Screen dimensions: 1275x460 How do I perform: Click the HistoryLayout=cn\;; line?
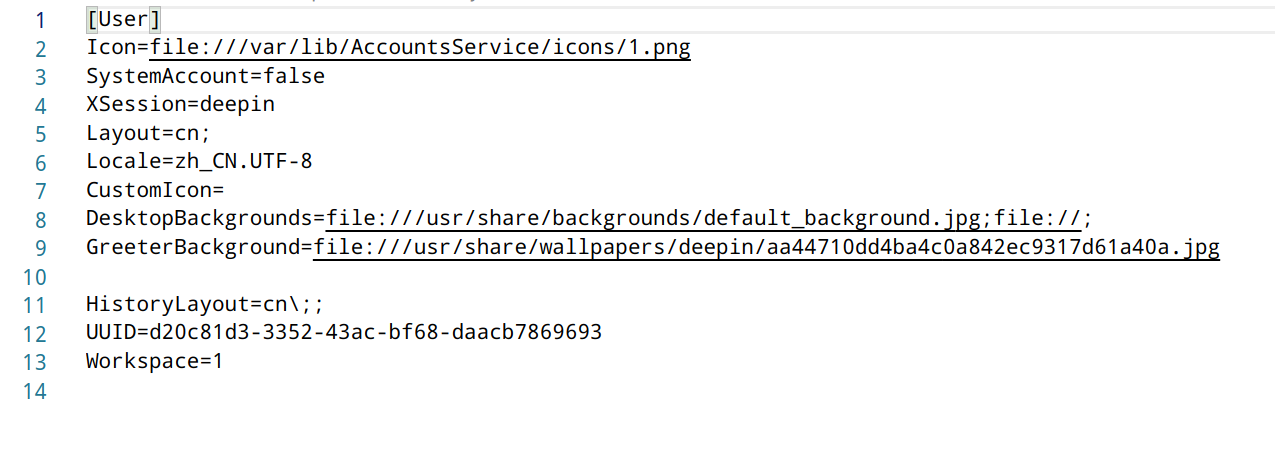point(205,304)
